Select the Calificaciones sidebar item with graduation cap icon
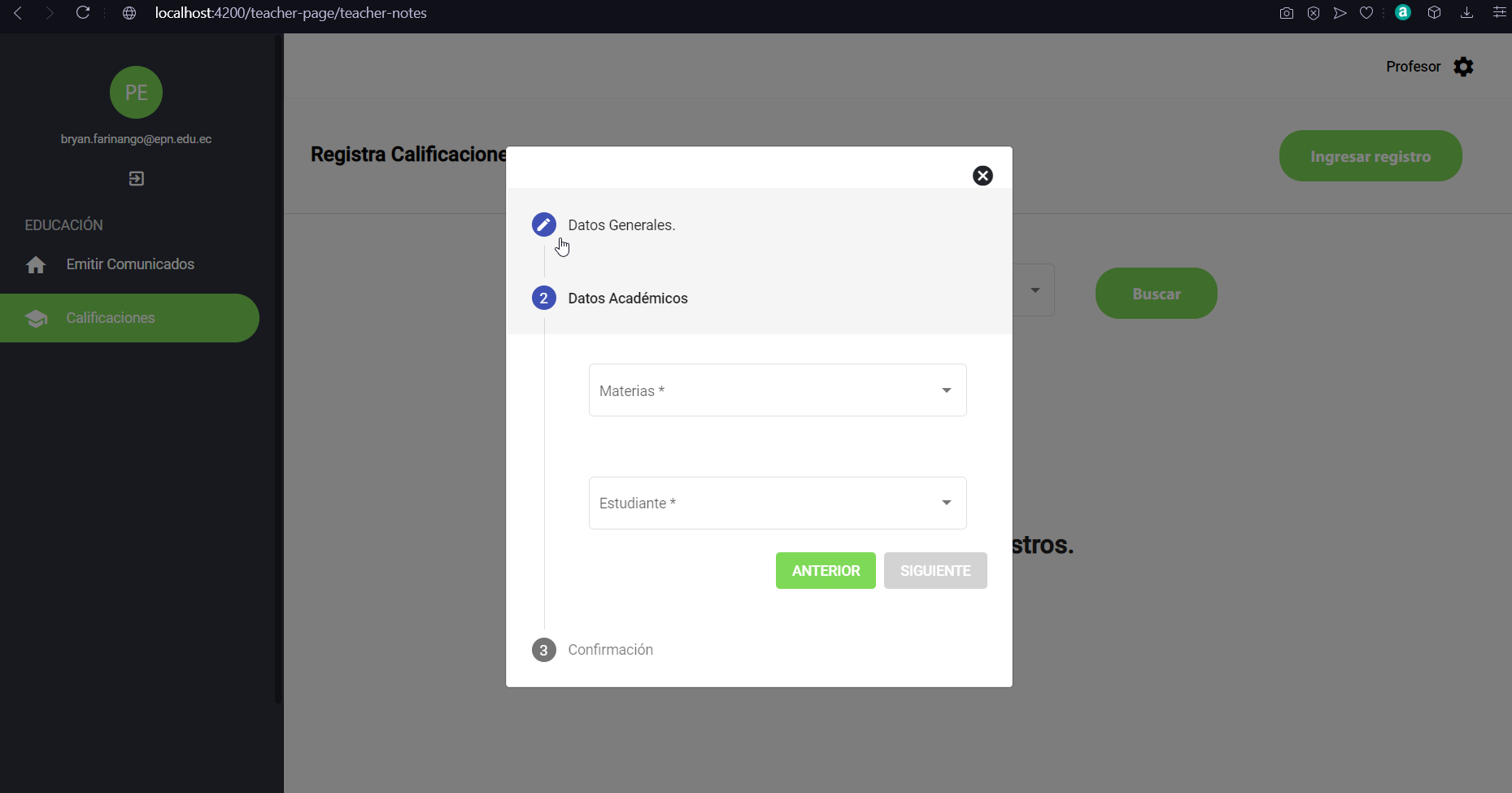The width and height of the screenshot is (1512, 793). (x=110, y=317)
